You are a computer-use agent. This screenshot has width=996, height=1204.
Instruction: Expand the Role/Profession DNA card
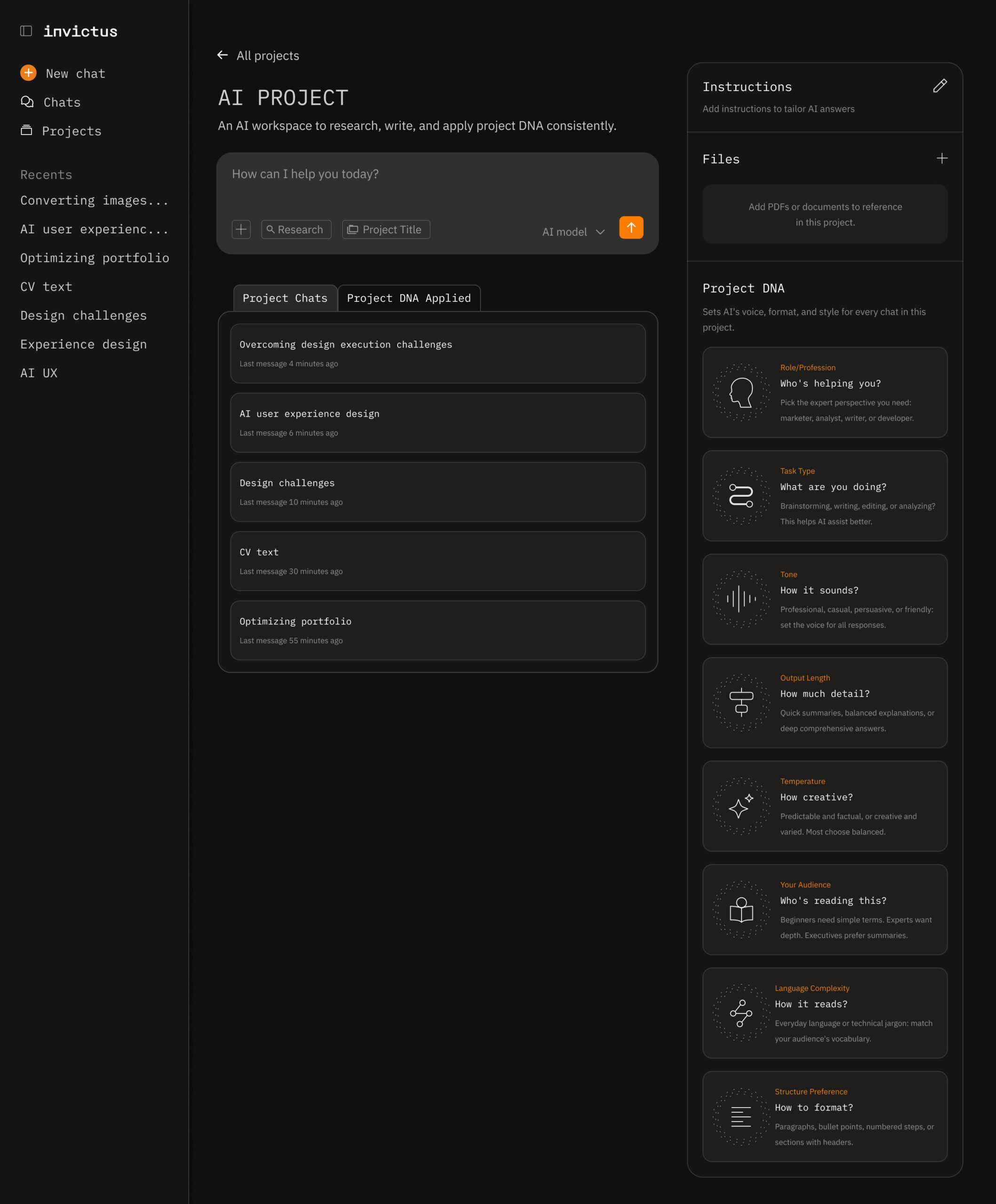pyautogui.click(x=824, y=392)
